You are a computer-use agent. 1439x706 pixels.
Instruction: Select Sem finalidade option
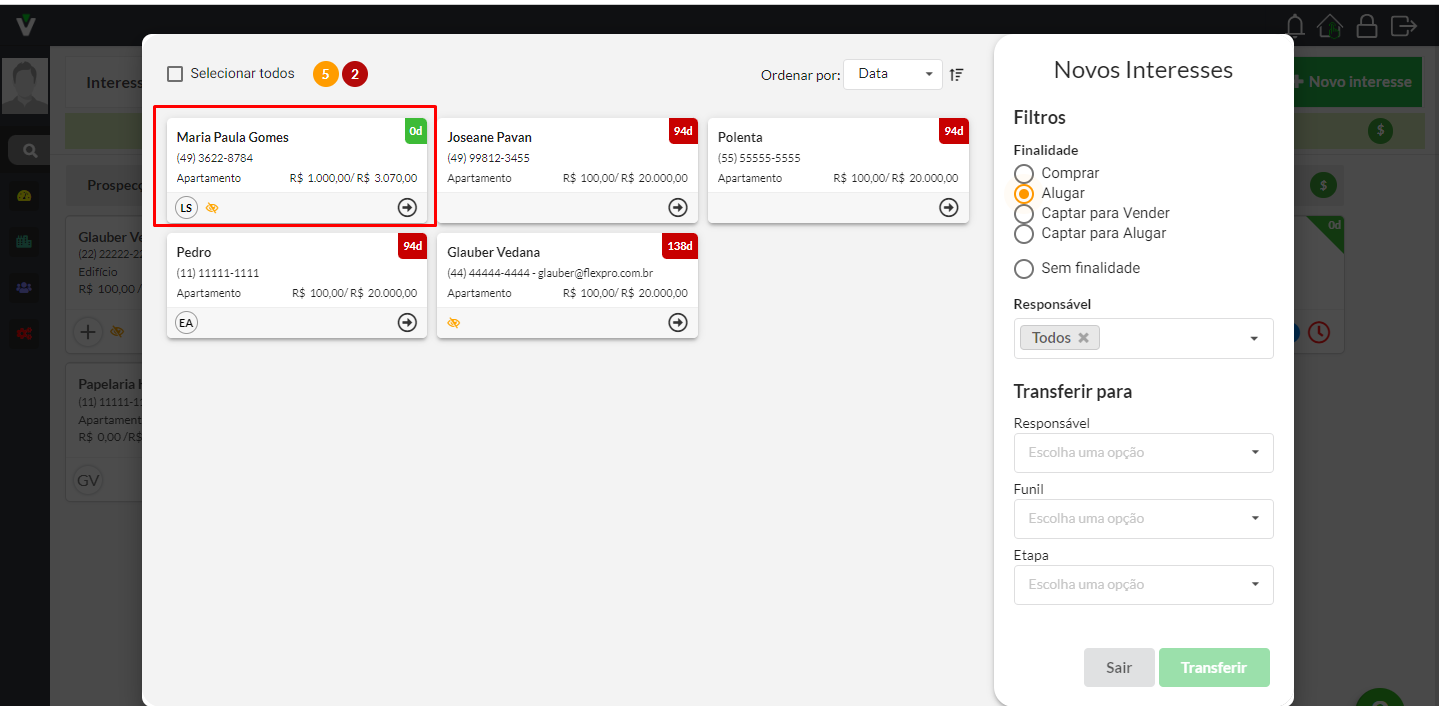point(1024,269)
